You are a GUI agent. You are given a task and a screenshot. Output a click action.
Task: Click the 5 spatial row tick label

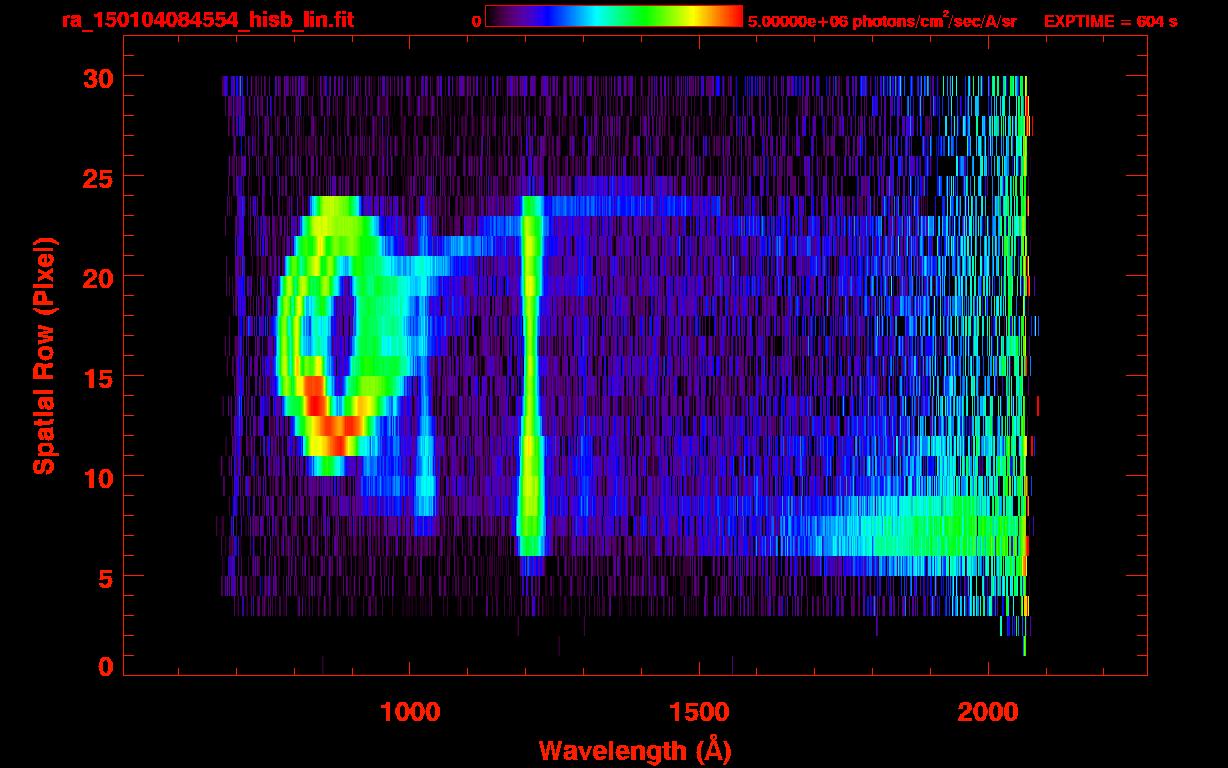tap(105, 577)
